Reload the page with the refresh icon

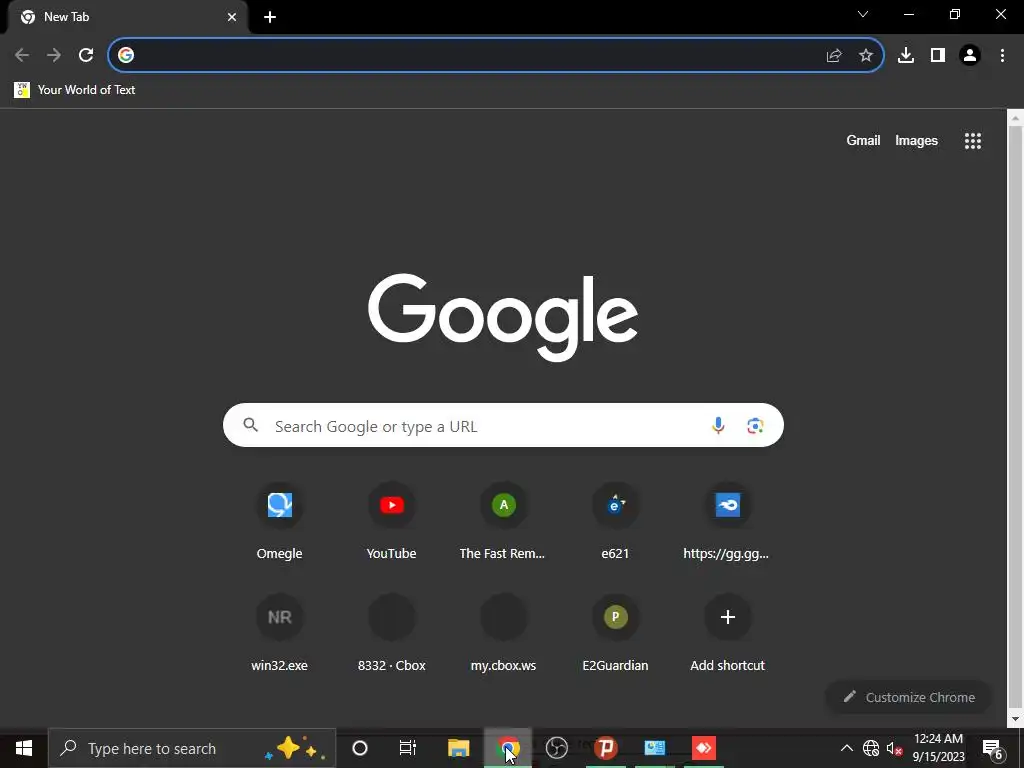point(86,55)
